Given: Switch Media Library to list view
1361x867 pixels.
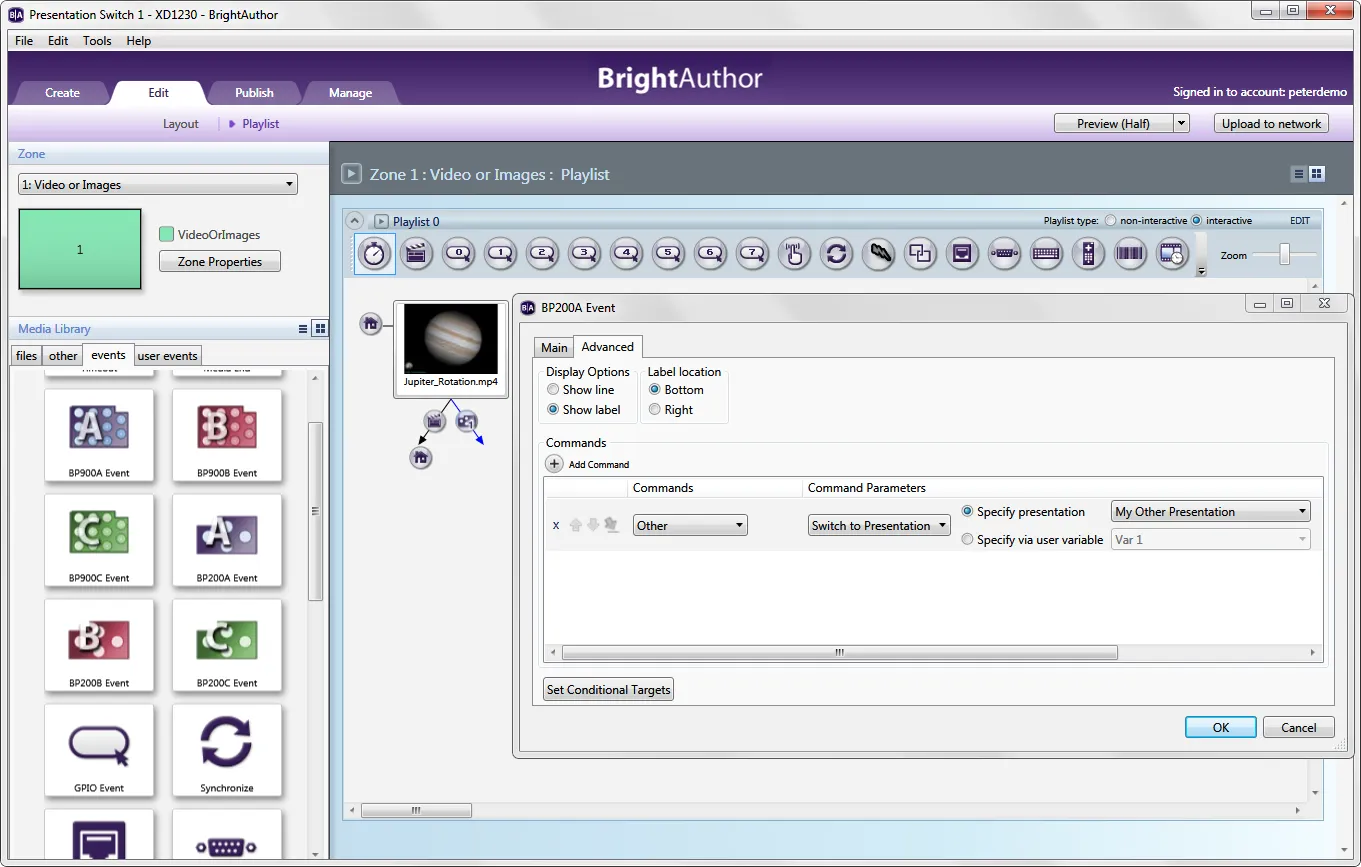Looking at the screenshot, I should (303, 329).
